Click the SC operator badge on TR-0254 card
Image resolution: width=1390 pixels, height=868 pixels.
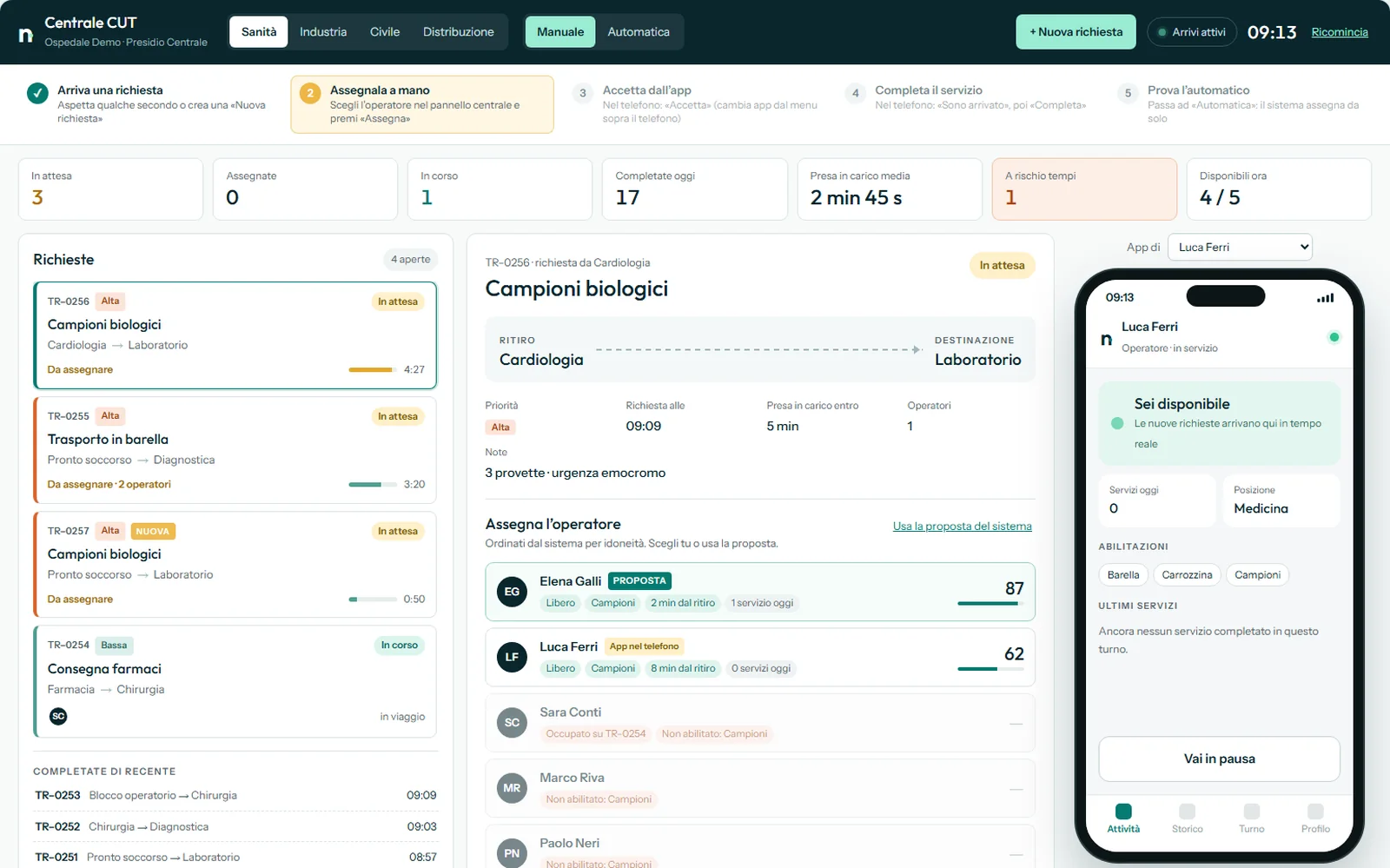58,716
